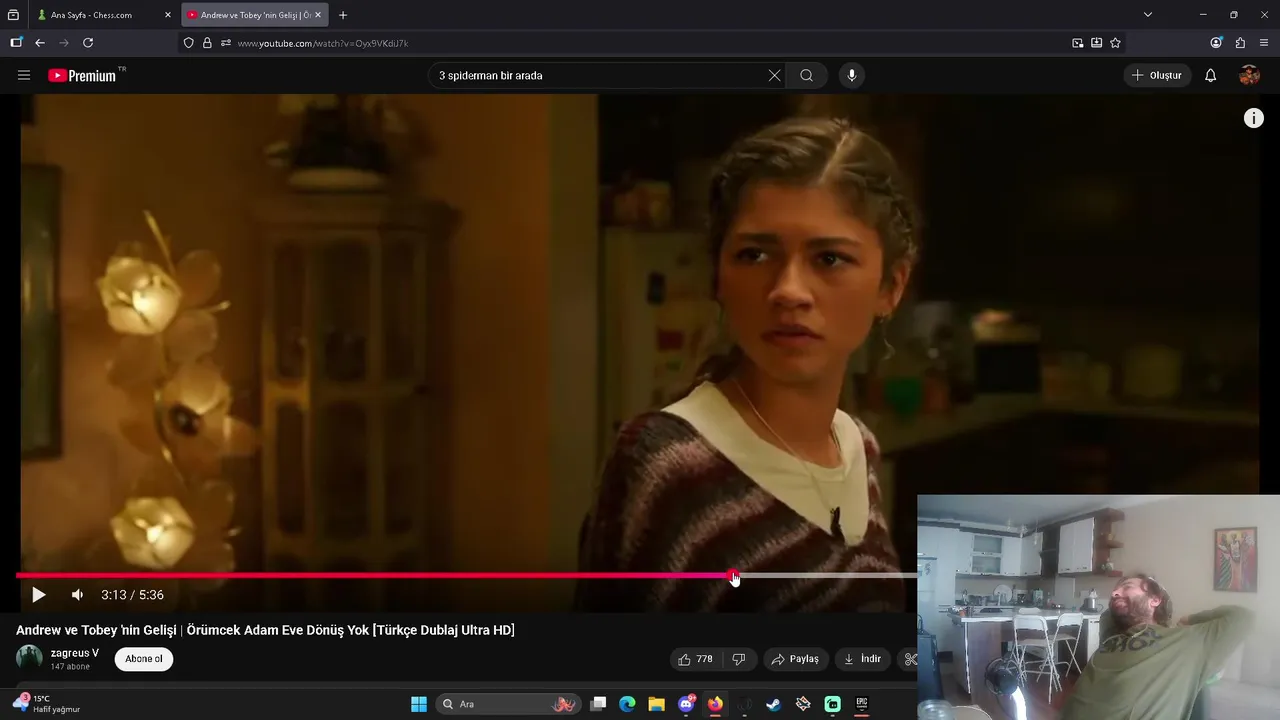1280x720 pixels.
Task: Open Task View on the taskbar
Action: click(x=598, y=704)
